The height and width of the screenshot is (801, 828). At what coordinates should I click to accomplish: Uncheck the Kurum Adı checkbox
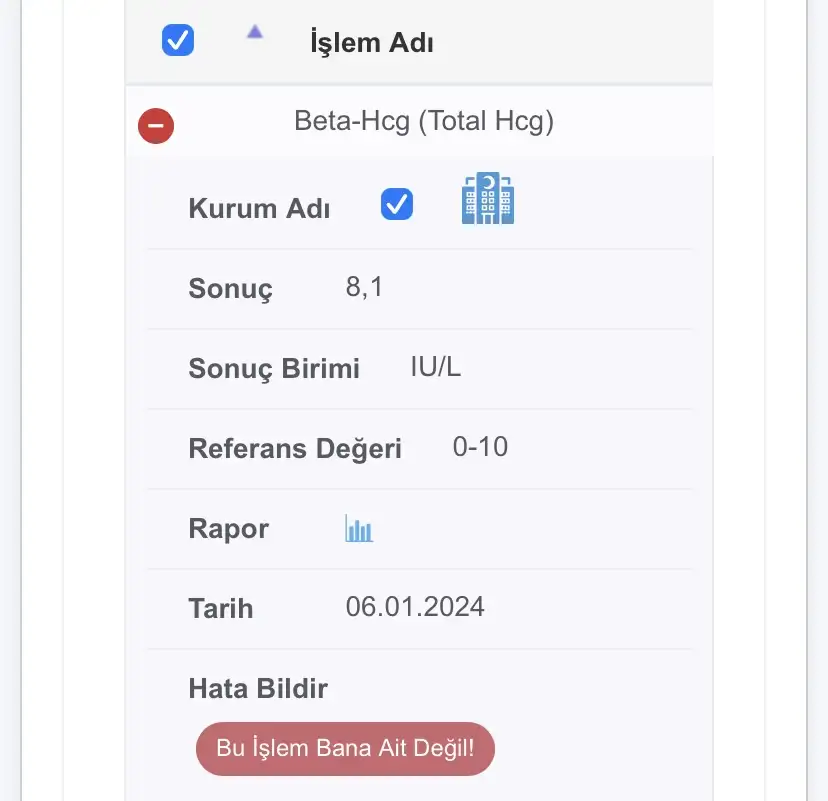pyautogui.click(x=397, y=204)
